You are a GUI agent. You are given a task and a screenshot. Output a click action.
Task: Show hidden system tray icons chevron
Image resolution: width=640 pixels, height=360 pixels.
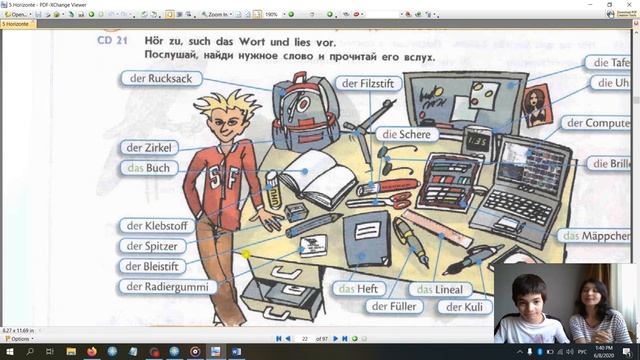point(520,351)
